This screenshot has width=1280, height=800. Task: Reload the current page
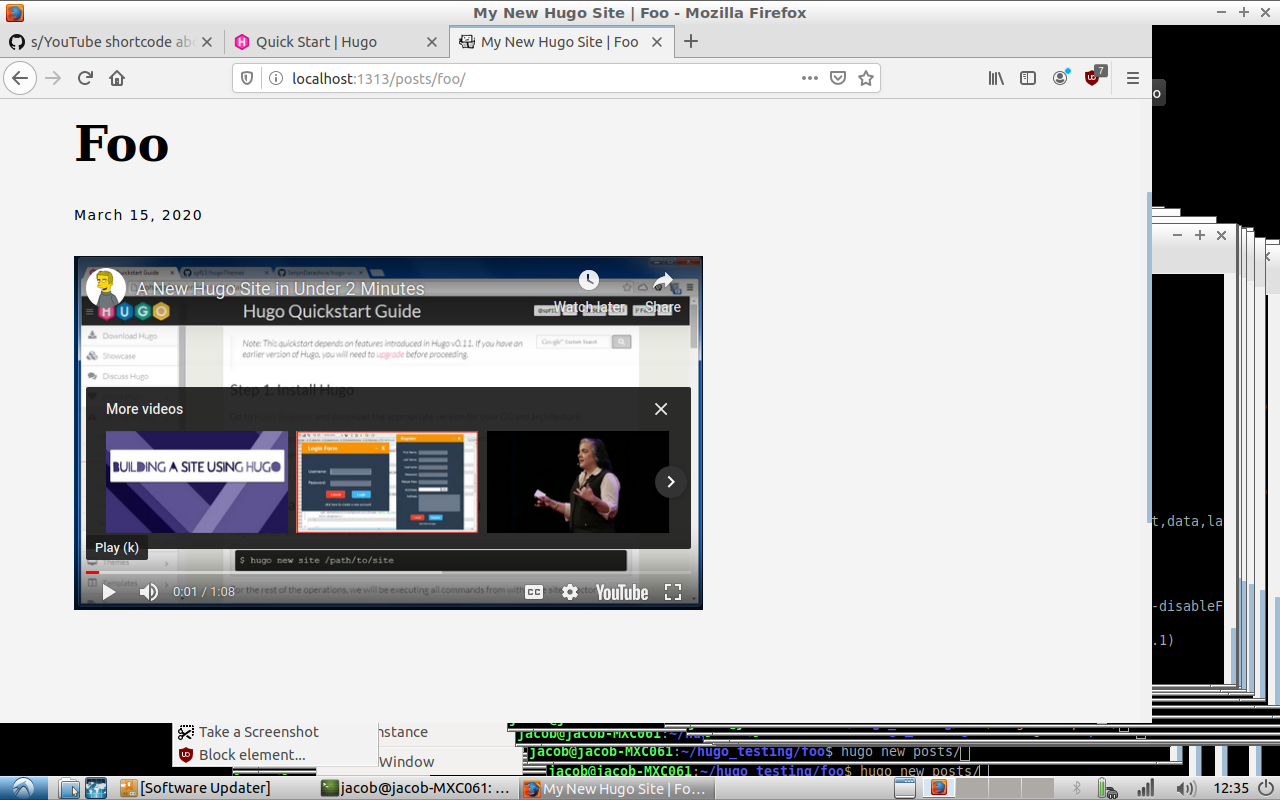(85, 78)
